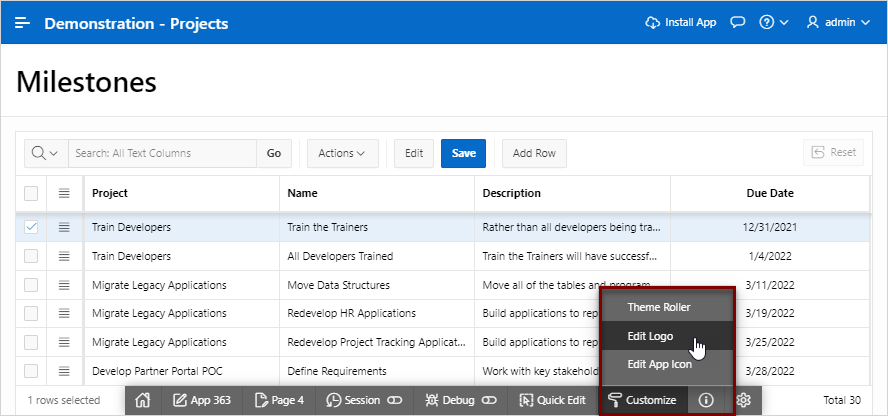Open the header row actions menu icon

(64, 193)
